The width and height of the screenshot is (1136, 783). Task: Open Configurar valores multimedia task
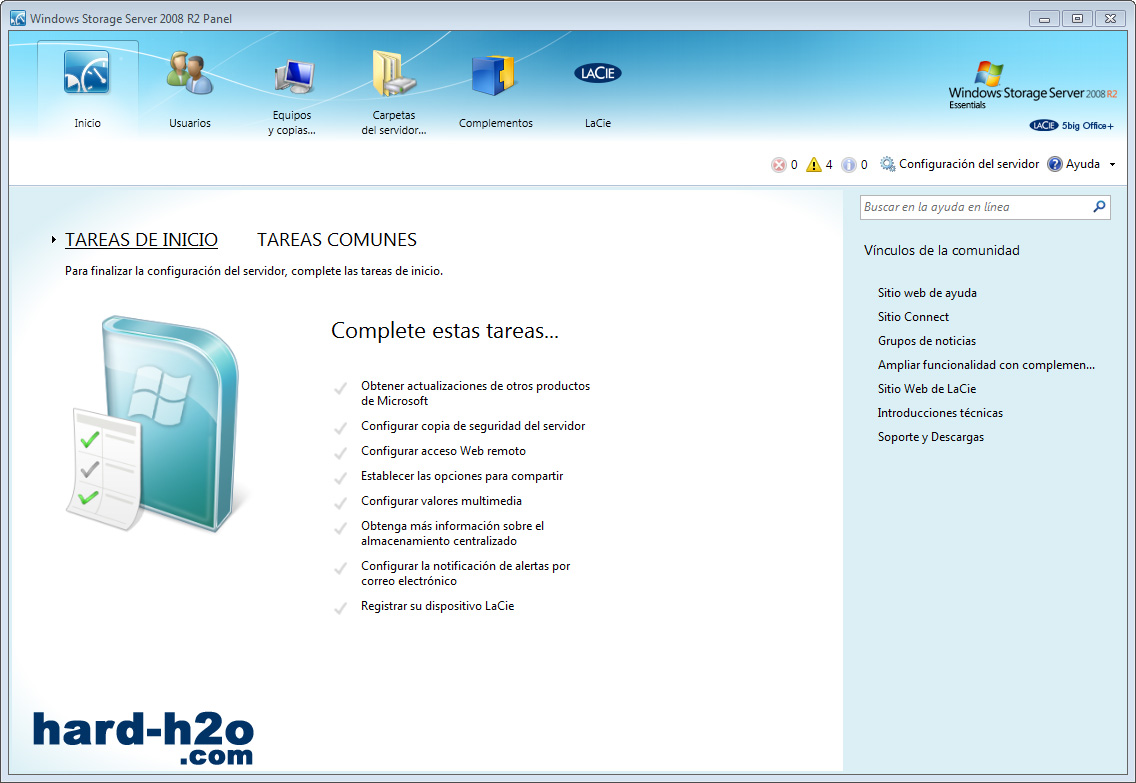[441, 501]
